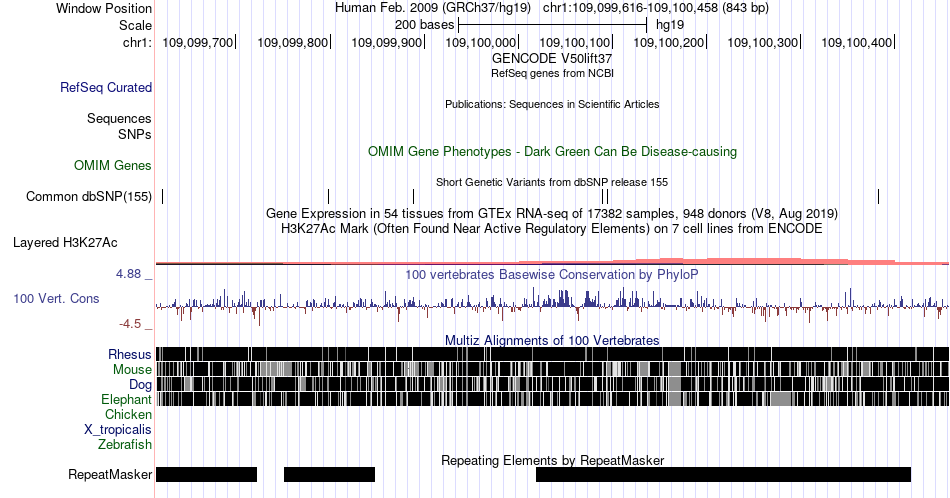
Task: Click Multiz Alignments of 100 Vertebrates title
Action: tap(552, 340)
